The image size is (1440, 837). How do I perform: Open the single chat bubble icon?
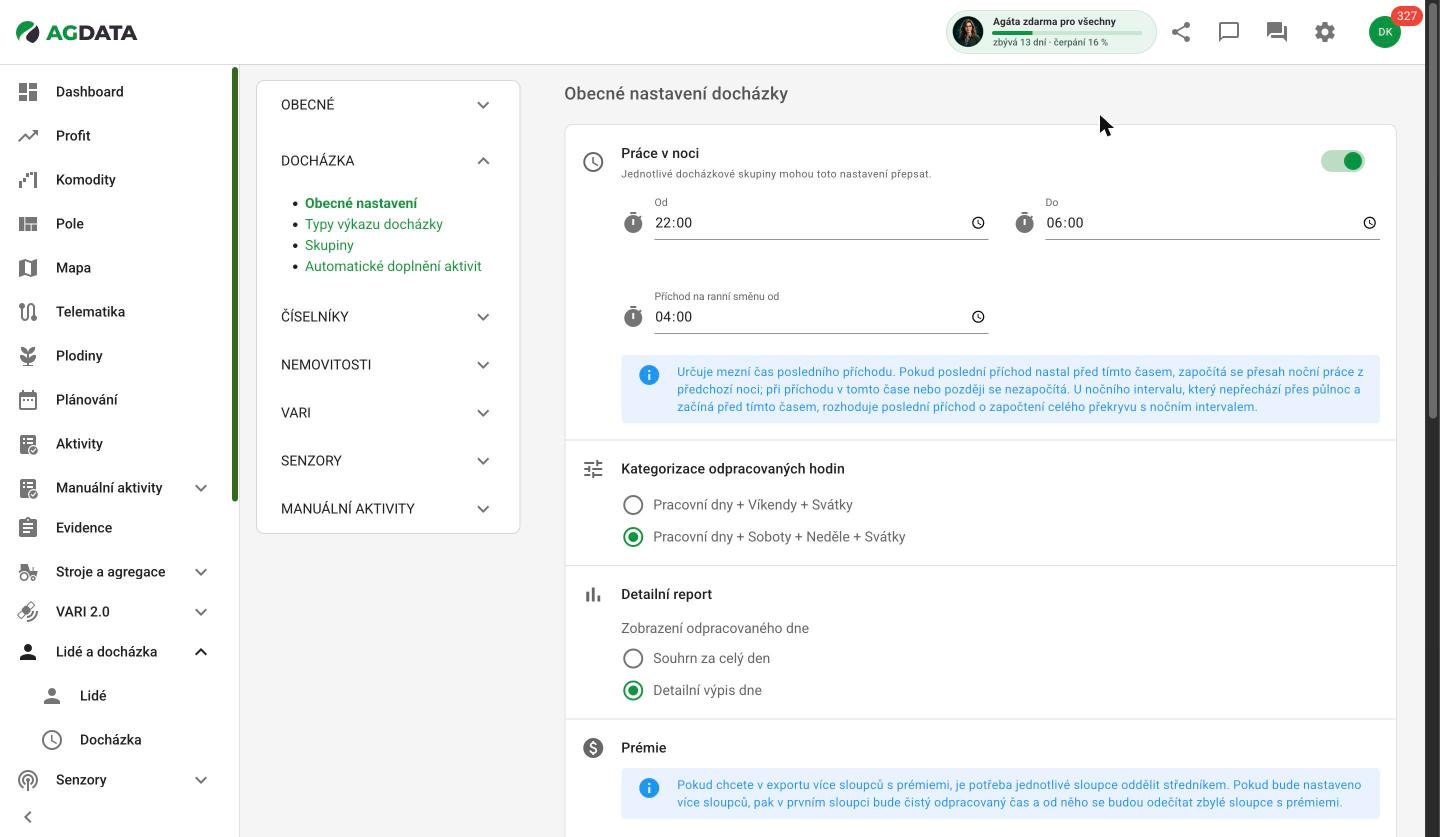pos(1229,32)
